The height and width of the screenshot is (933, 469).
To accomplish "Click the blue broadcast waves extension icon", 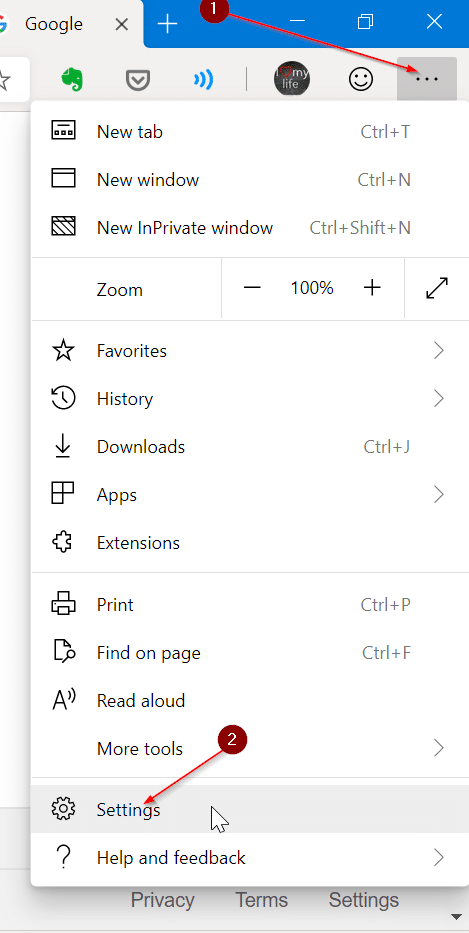I will click(x=204, y=80).
